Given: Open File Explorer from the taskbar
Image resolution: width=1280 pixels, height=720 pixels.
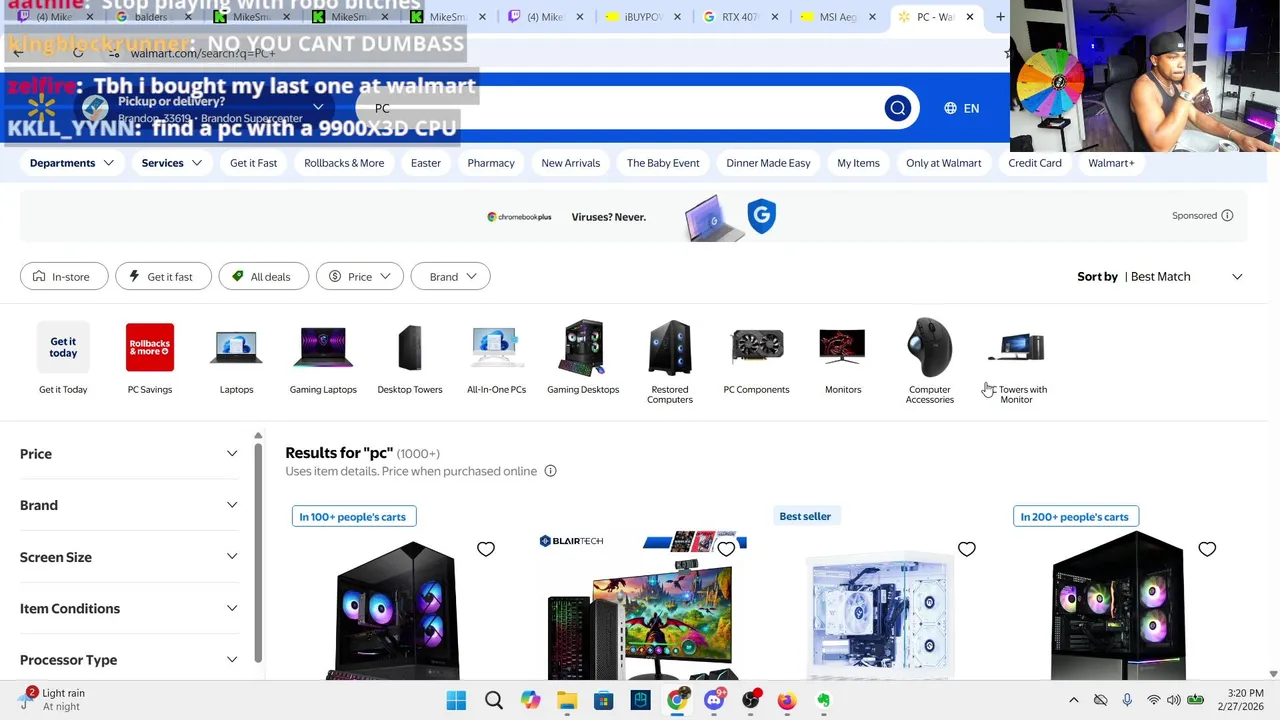Looking at the screenshot, I should (567, 700).
